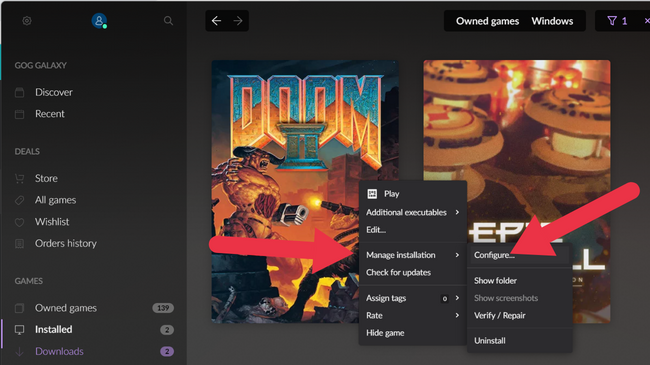Go to the Store page
The image size is (650, 365).
point(46,178)
